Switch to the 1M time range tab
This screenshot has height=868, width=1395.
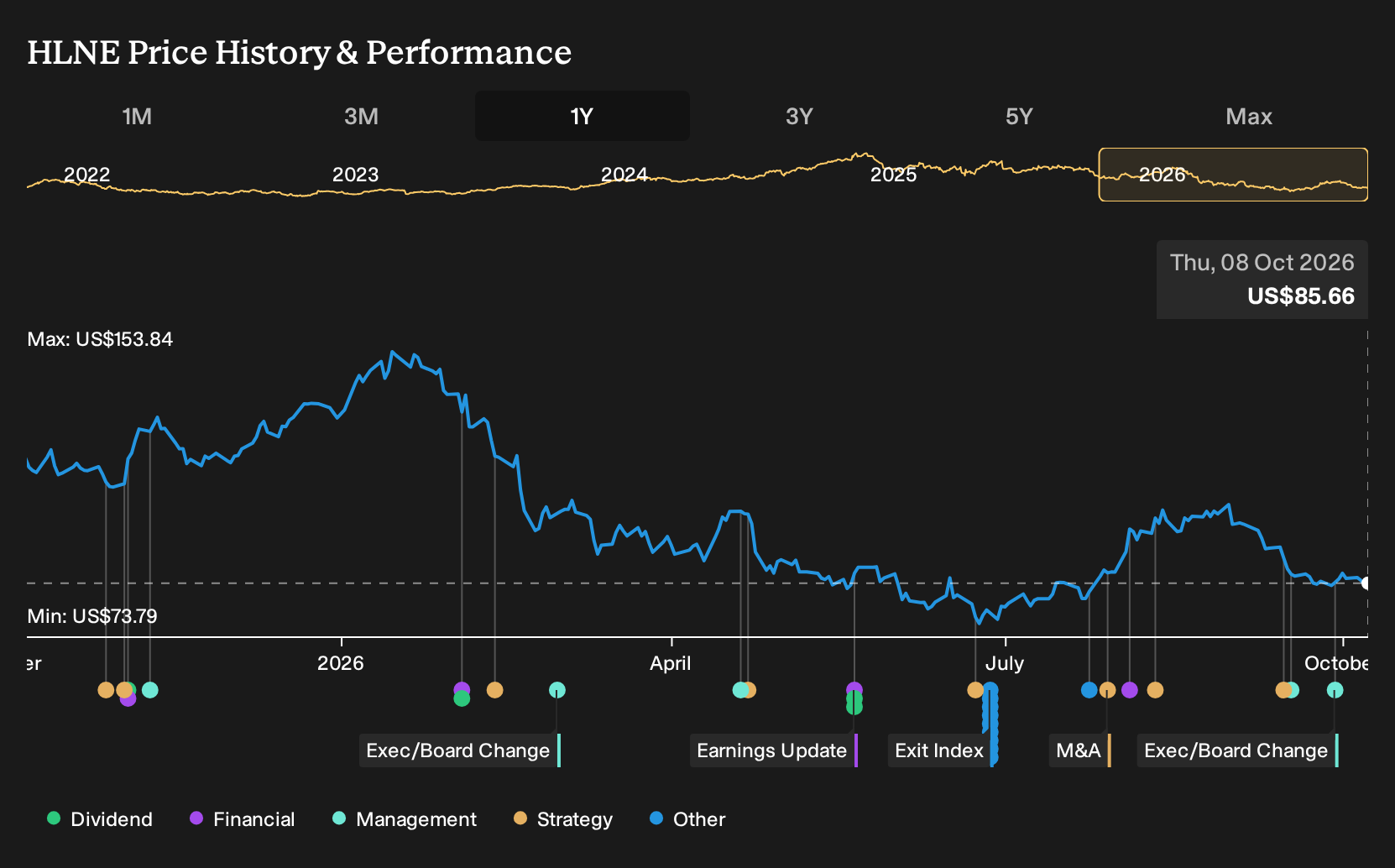click(x=137, y=116)
